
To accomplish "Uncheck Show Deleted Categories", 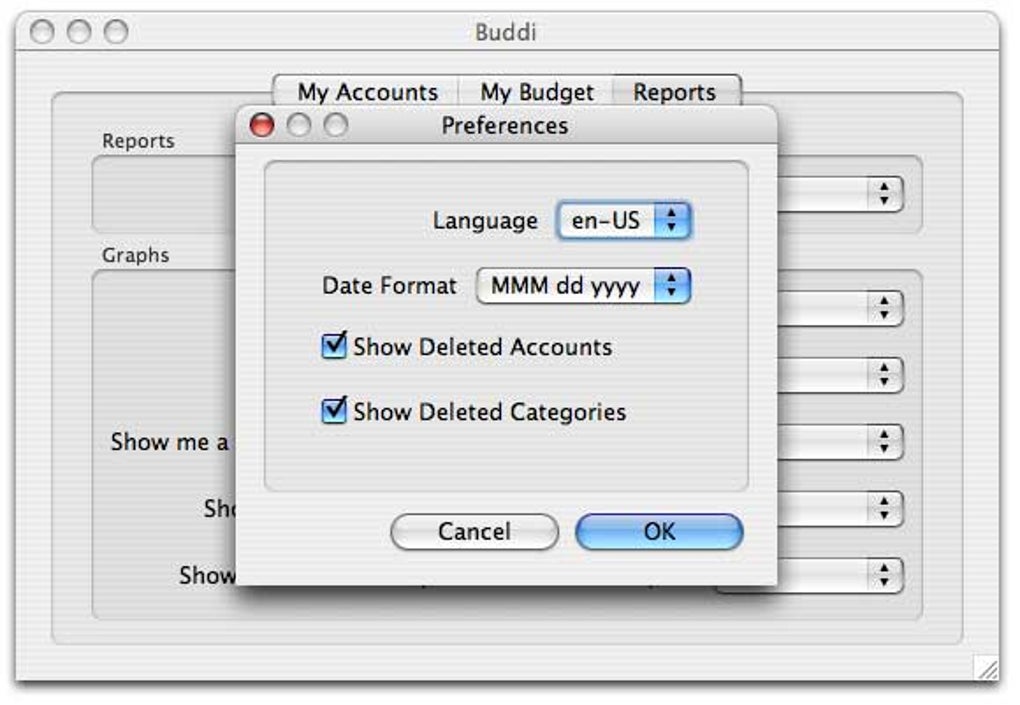I will (x=334, y=411).
